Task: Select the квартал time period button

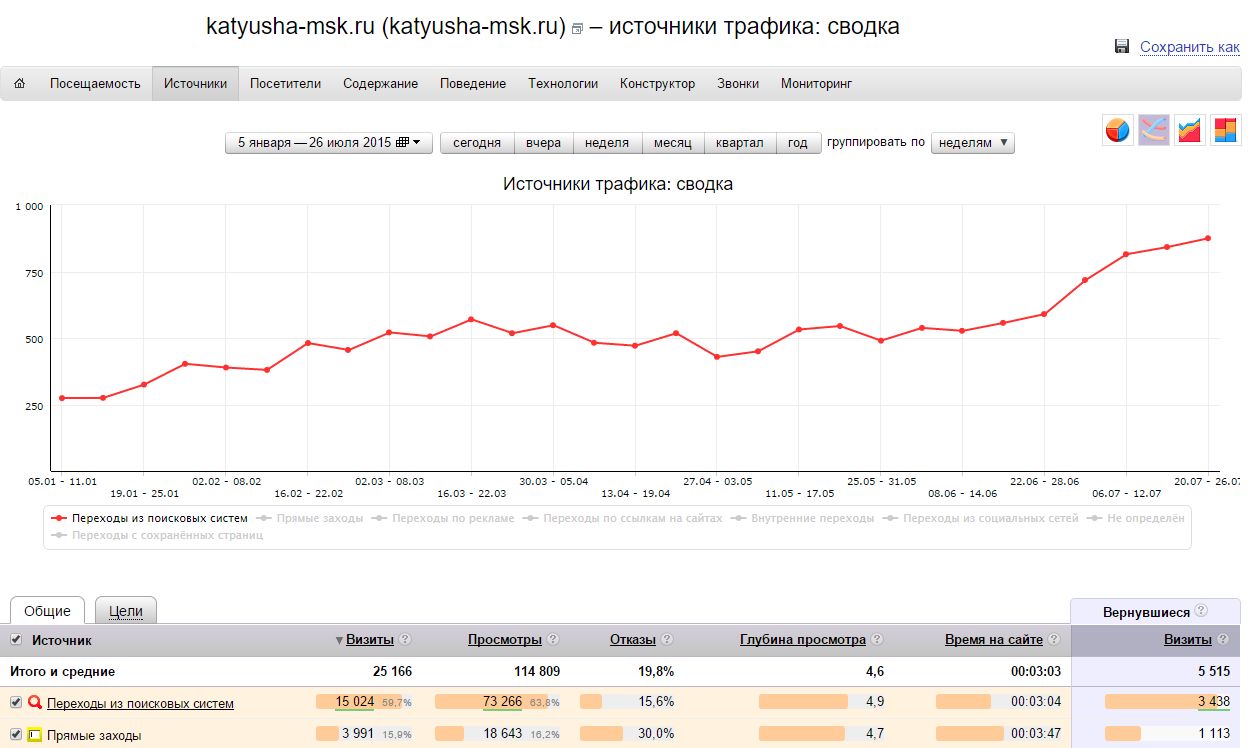Action: tap(740, 142)
